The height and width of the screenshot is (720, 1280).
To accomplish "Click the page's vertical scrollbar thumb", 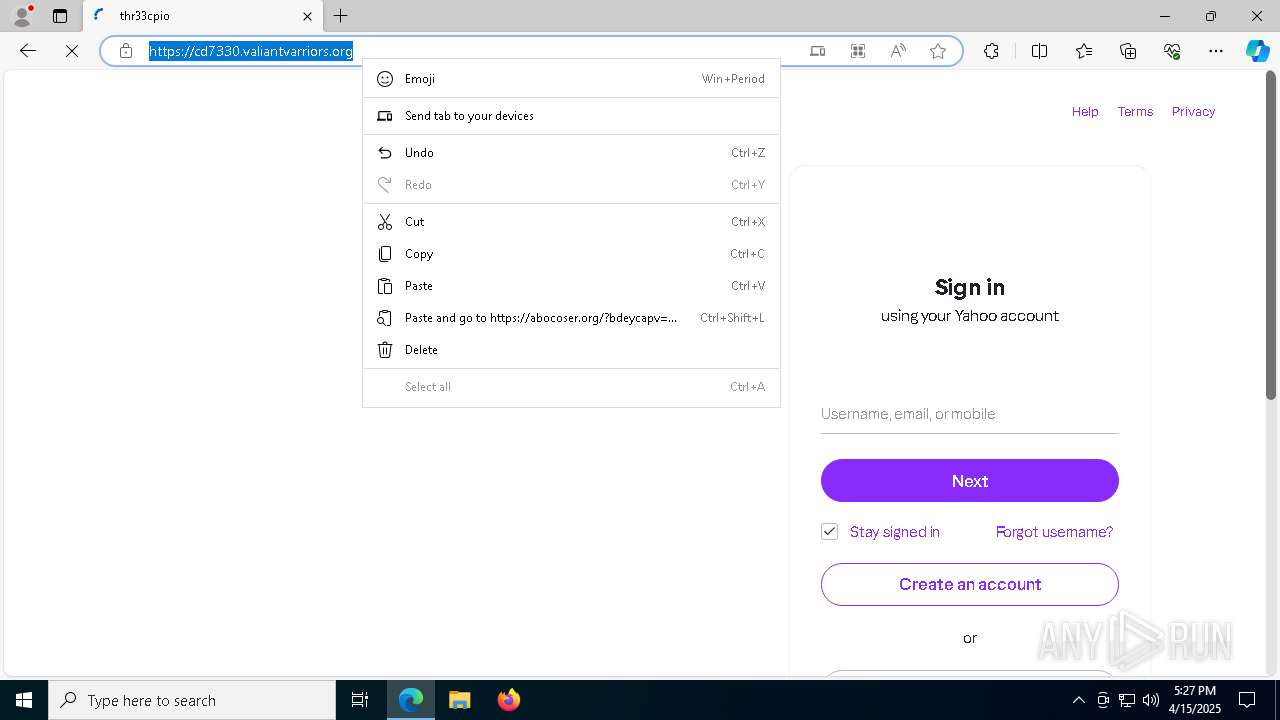I will [x=1271, y=235].
